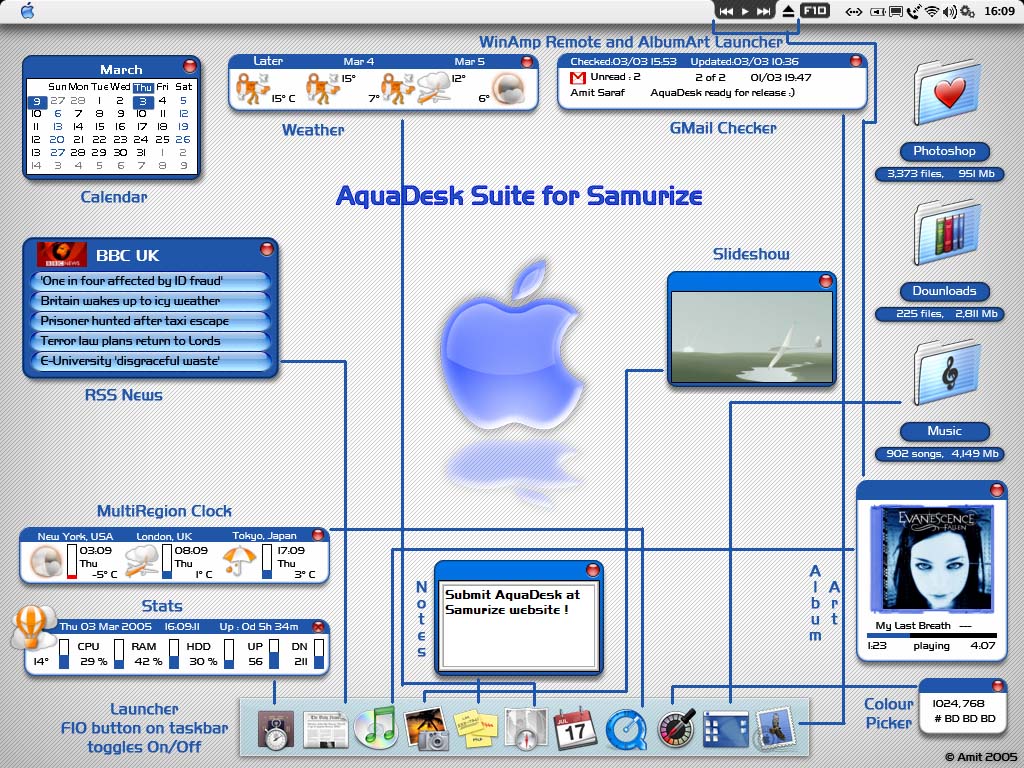Click the Later forecast icon in Weather
Image resolution: width=1024 pixels, height=768 pixels.
click(252, 89)
